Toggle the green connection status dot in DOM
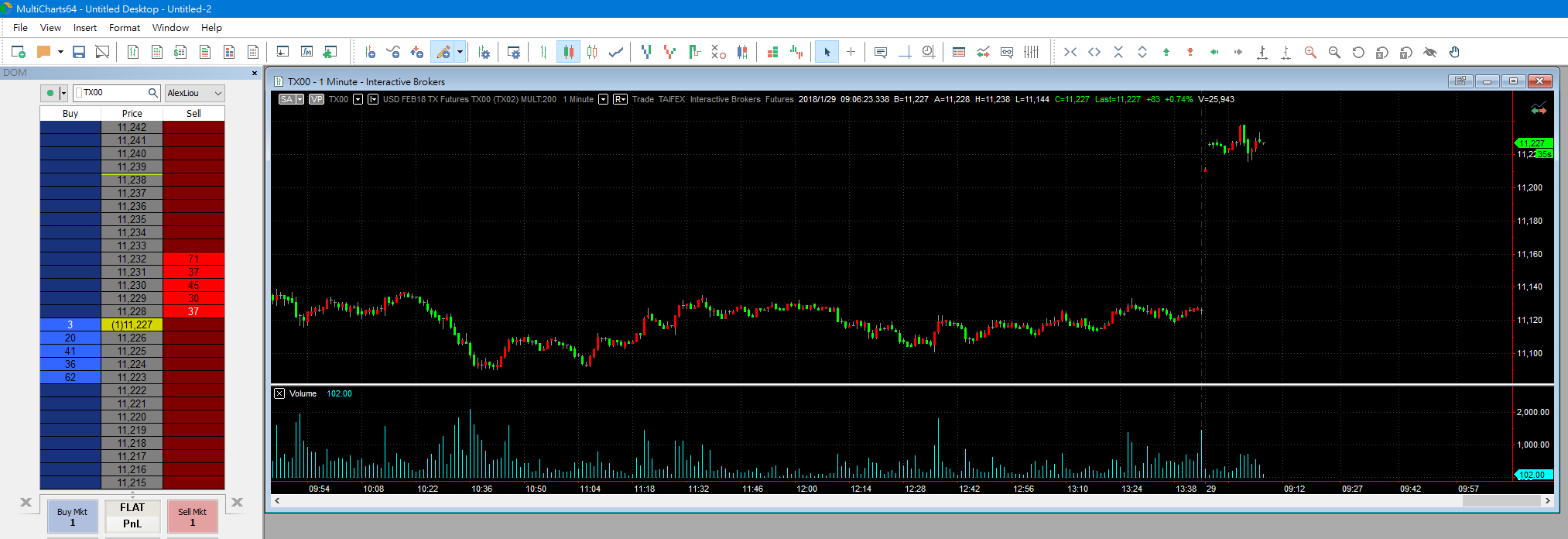Image resolution: width=1568 pixels, height=539 pixels. 50,93
